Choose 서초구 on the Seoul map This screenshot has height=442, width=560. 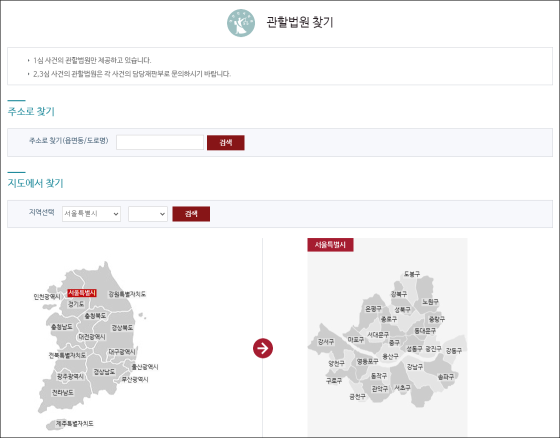[x=402, y=388]
